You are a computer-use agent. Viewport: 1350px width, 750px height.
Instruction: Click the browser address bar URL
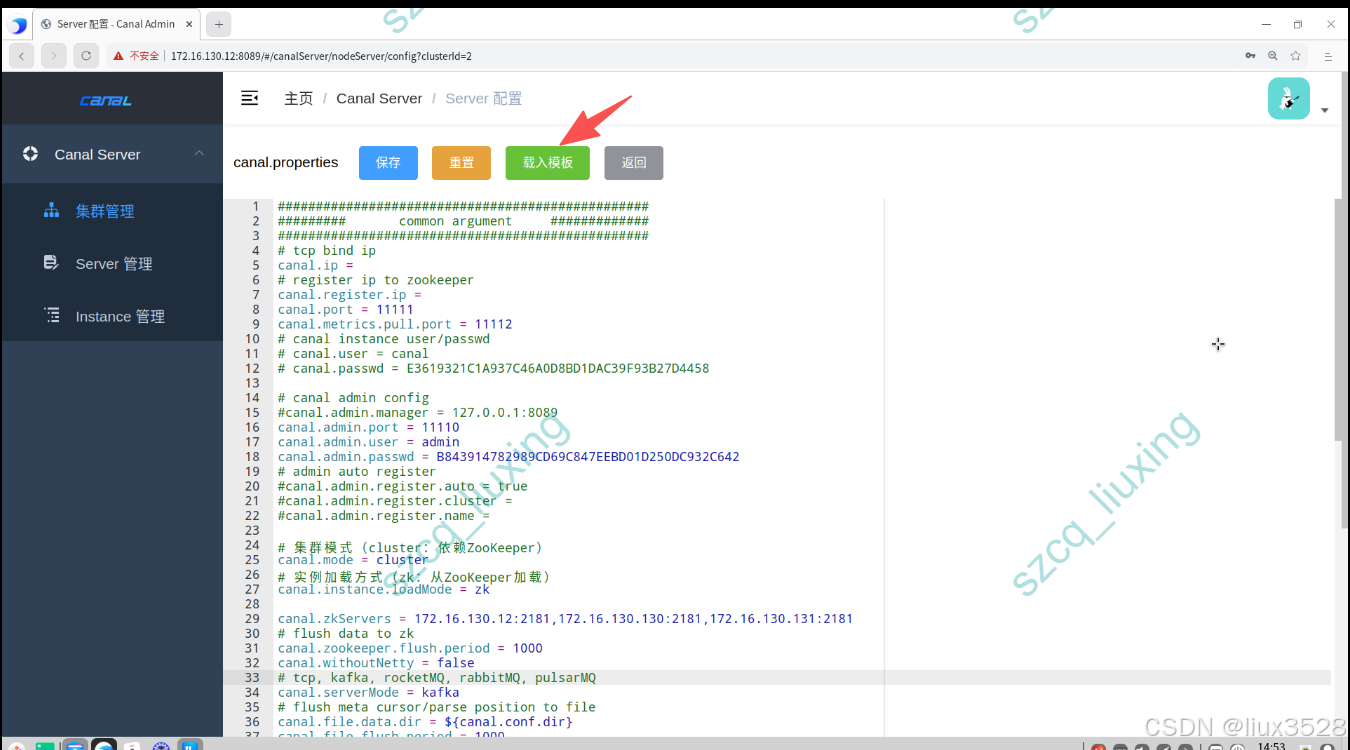pos(321,56)
